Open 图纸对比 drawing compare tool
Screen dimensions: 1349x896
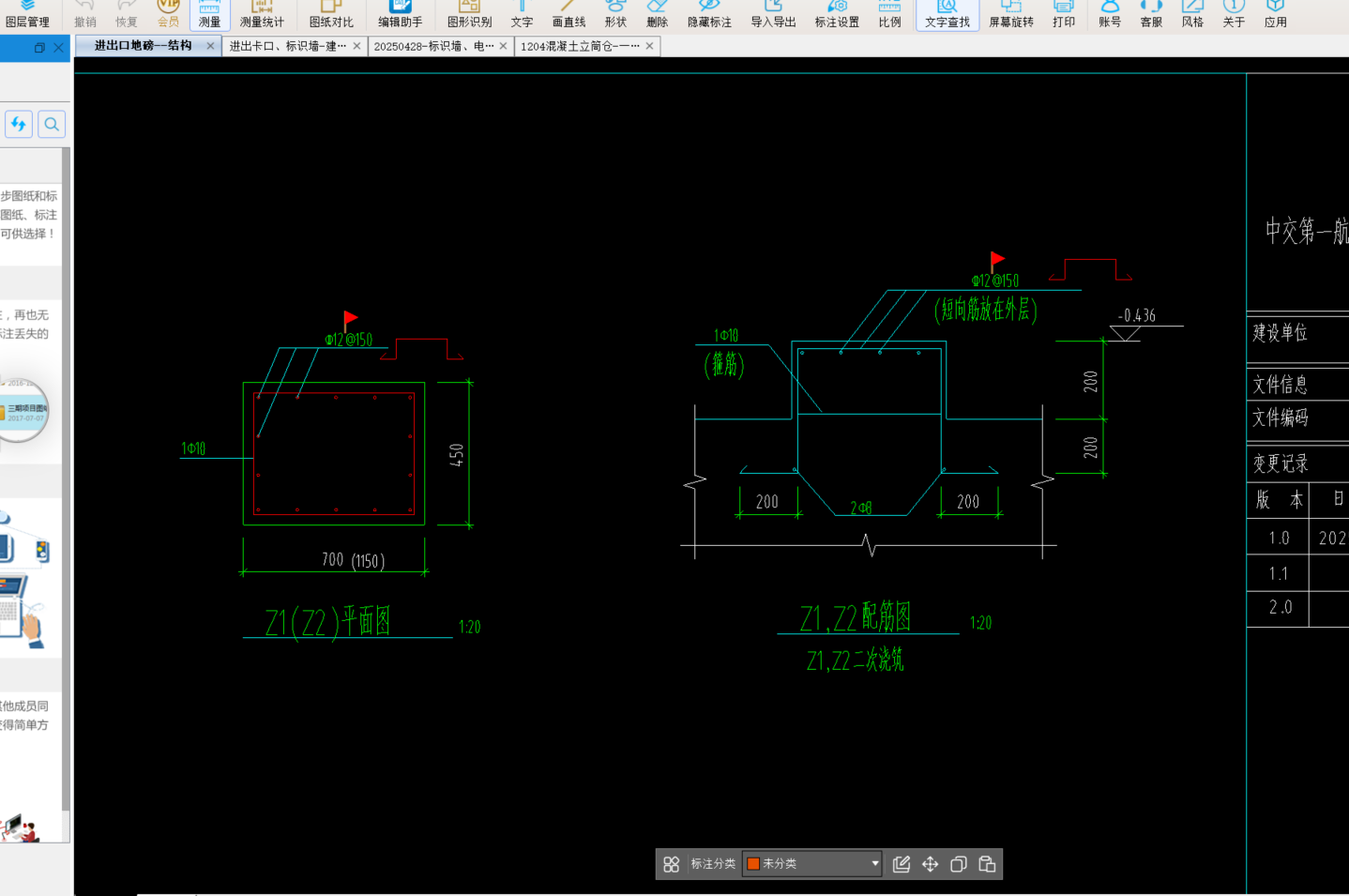pos(331,14)
